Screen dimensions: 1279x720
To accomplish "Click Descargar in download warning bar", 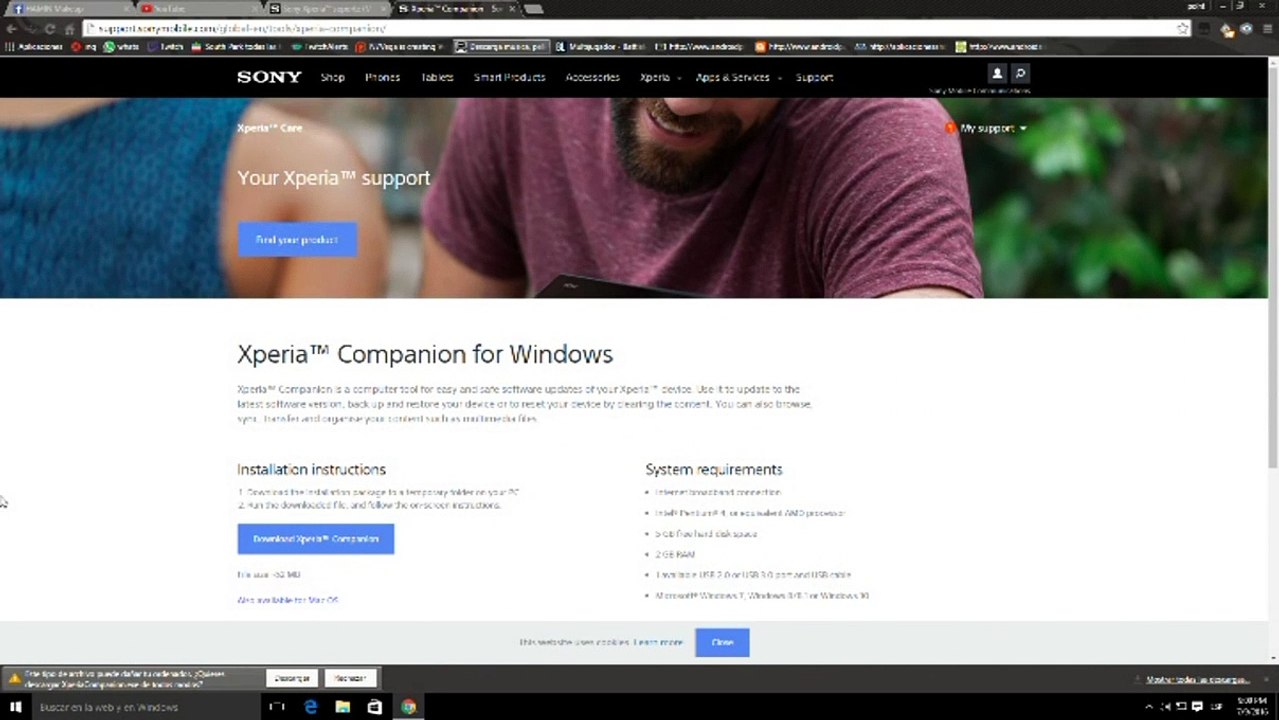I will click(x=292, y=678).
